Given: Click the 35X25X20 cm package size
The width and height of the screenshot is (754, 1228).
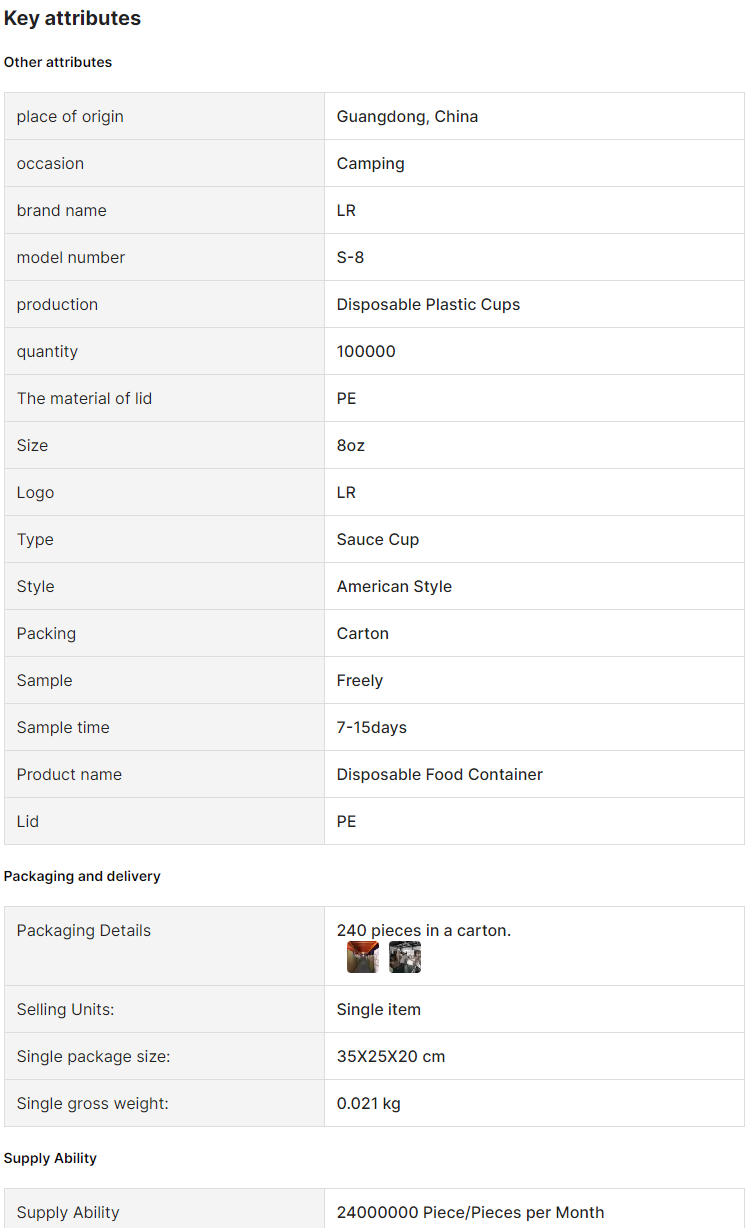Looking at the screenshot, I should click(390, 1057).
